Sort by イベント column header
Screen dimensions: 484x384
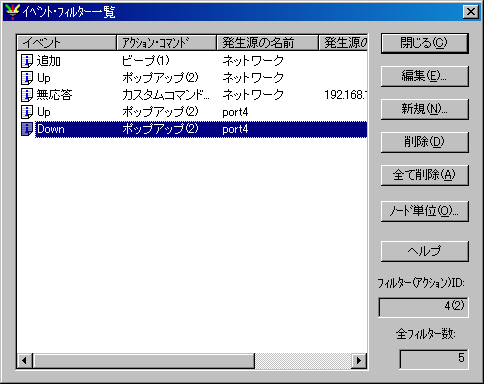click(x=67, y=43)
